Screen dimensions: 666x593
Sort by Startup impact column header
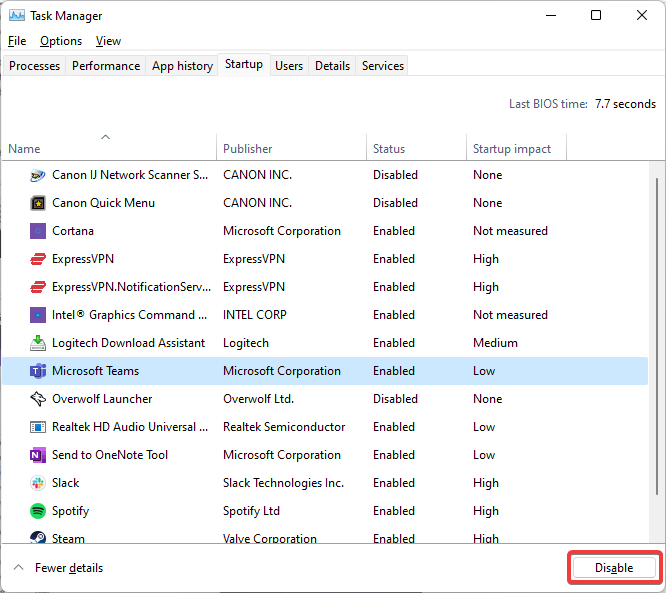tap(512, 149)
